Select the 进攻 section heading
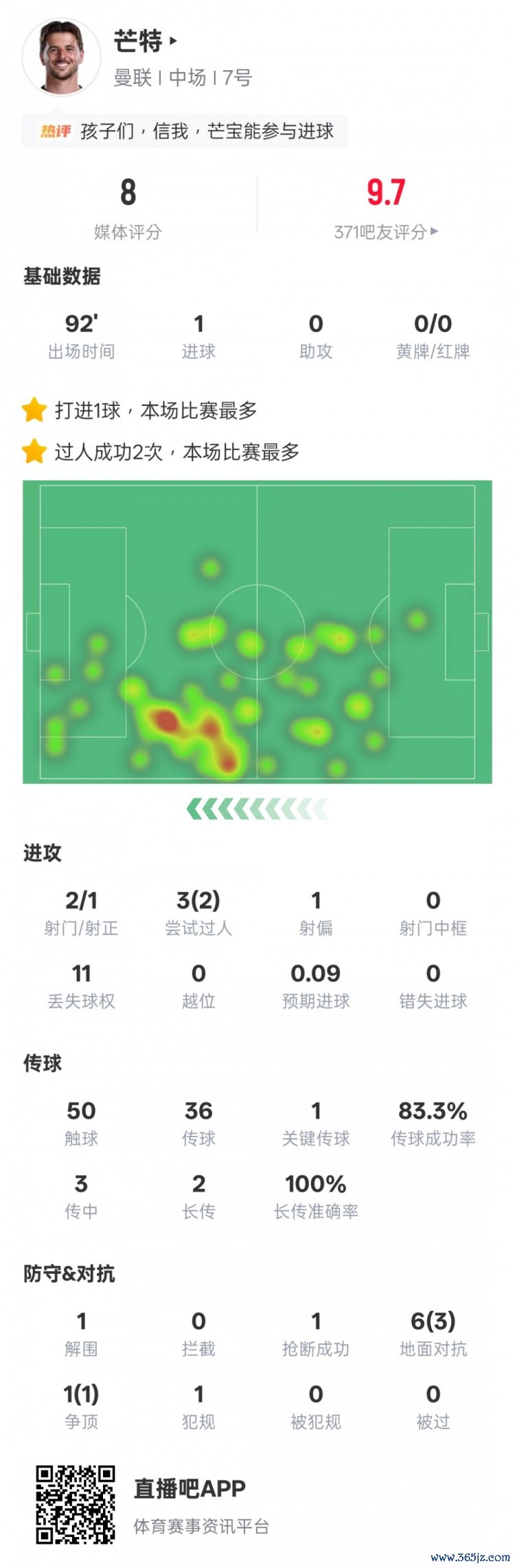Image resolution: width=515 pixels, height=1568 pixels. (43, 853)
